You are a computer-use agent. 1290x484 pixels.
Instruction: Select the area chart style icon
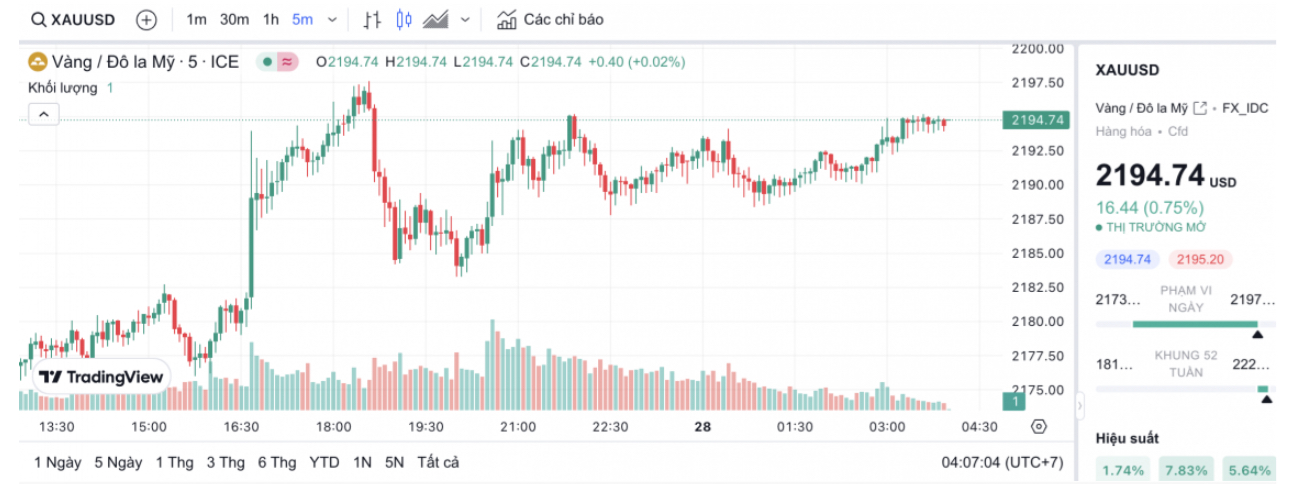[435, 19]
